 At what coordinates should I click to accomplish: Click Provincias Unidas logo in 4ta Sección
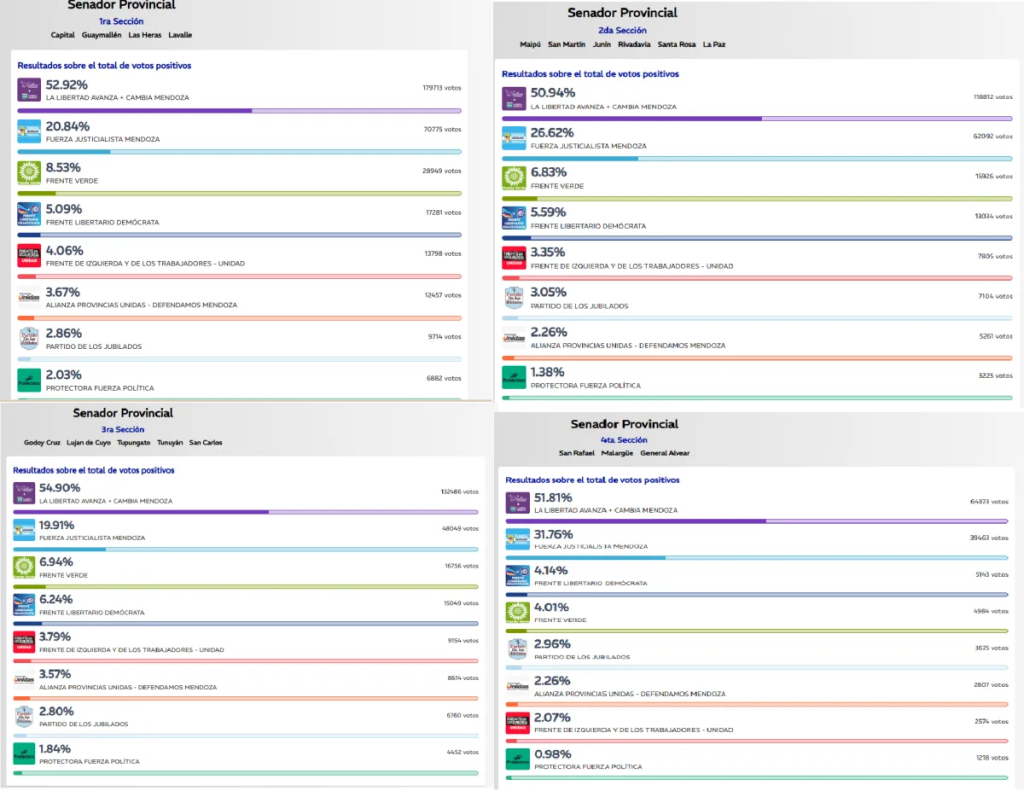coord(517,686)
